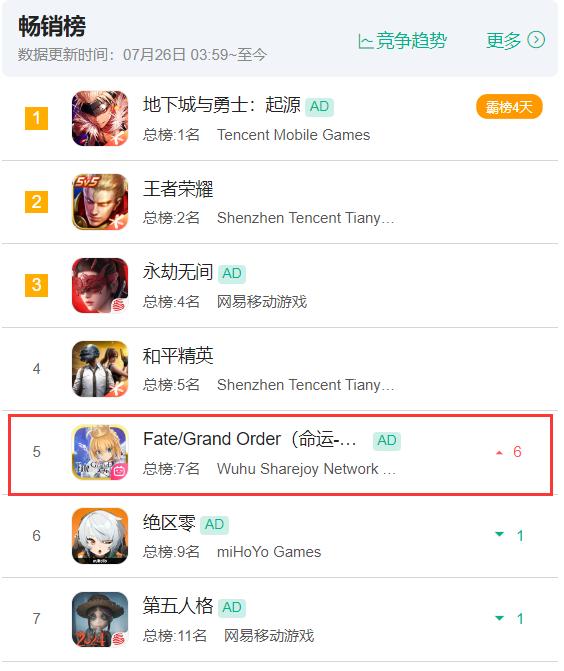The height and width of the screenshot is (671, 564).
Task: Click the 王者荣耀 game title
Action: click(x=178, y=189)
